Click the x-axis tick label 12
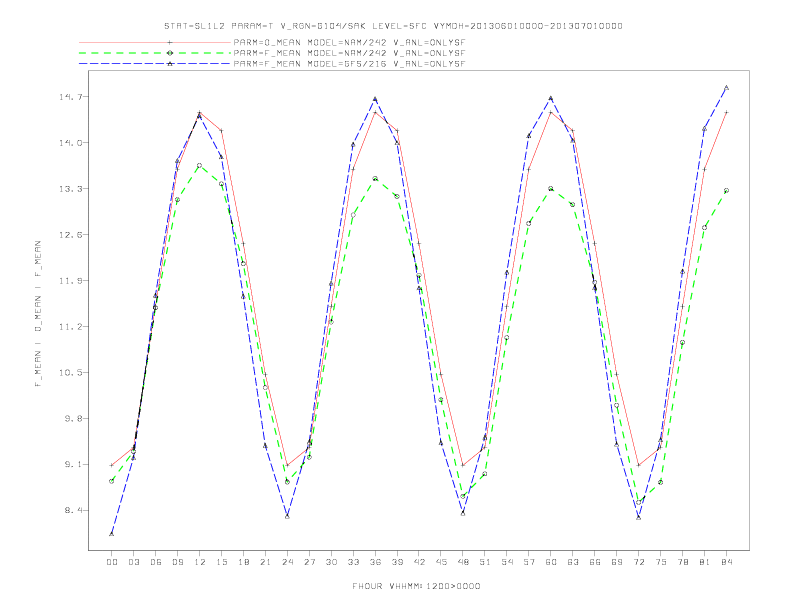792x612 pixels. [x=200, y=562]
